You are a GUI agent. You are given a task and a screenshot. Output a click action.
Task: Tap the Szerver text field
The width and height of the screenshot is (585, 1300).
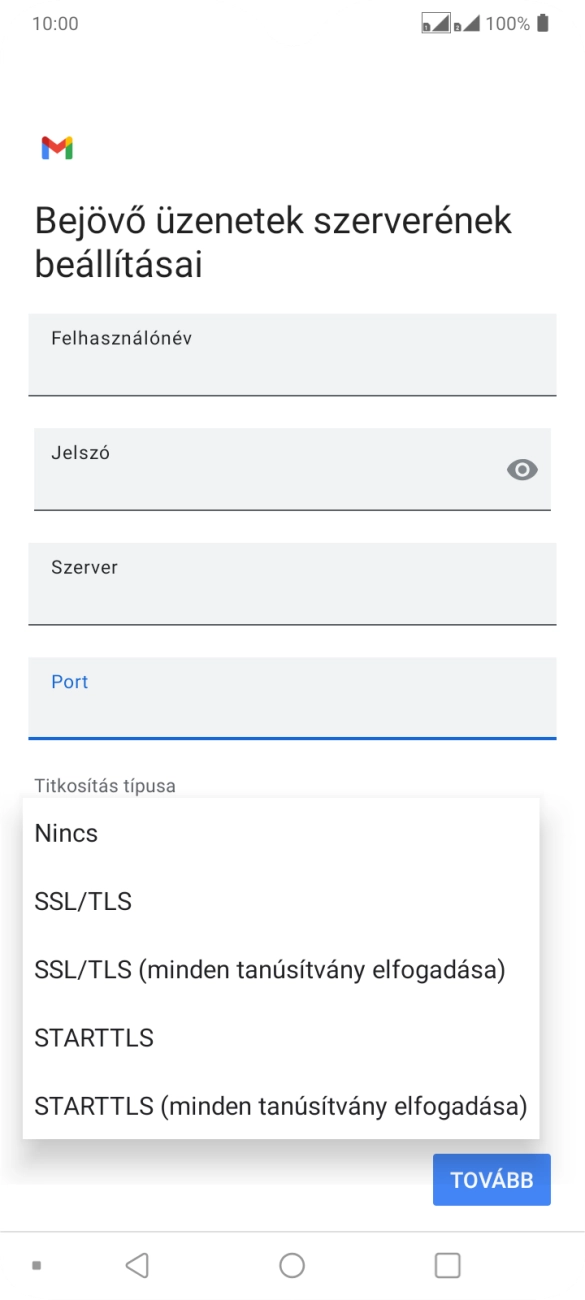pyautogui.click(x=292, y=584)
